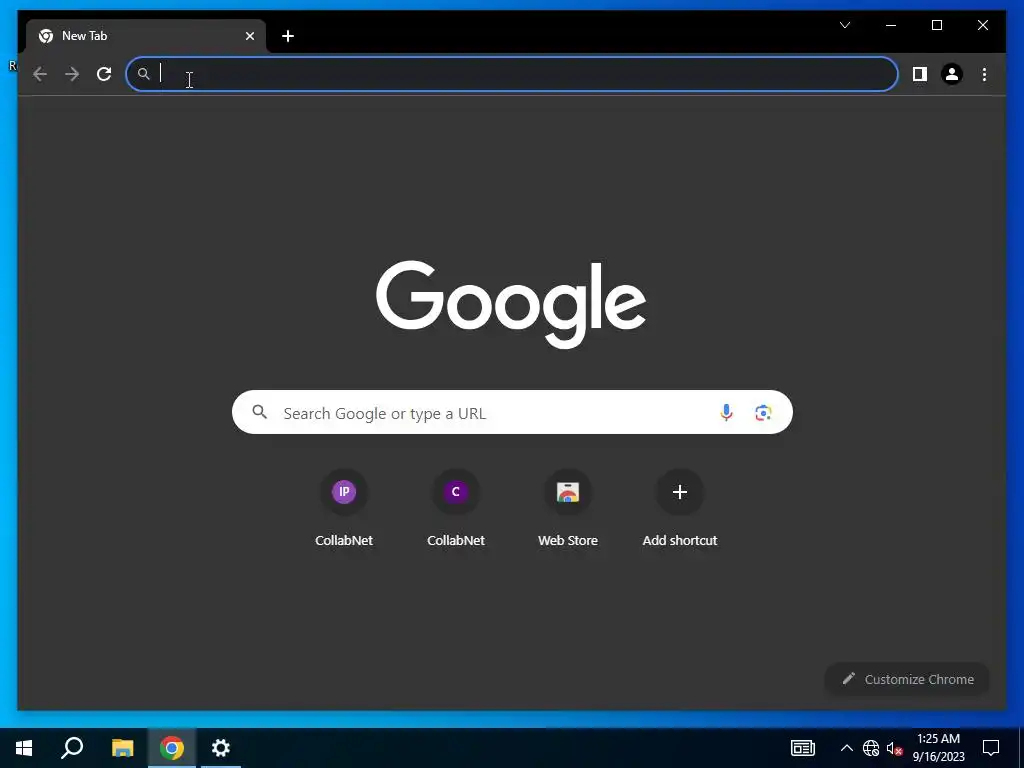Screen dimensions: 1024x768
Task: Click the Google logo
Action: 511,304
